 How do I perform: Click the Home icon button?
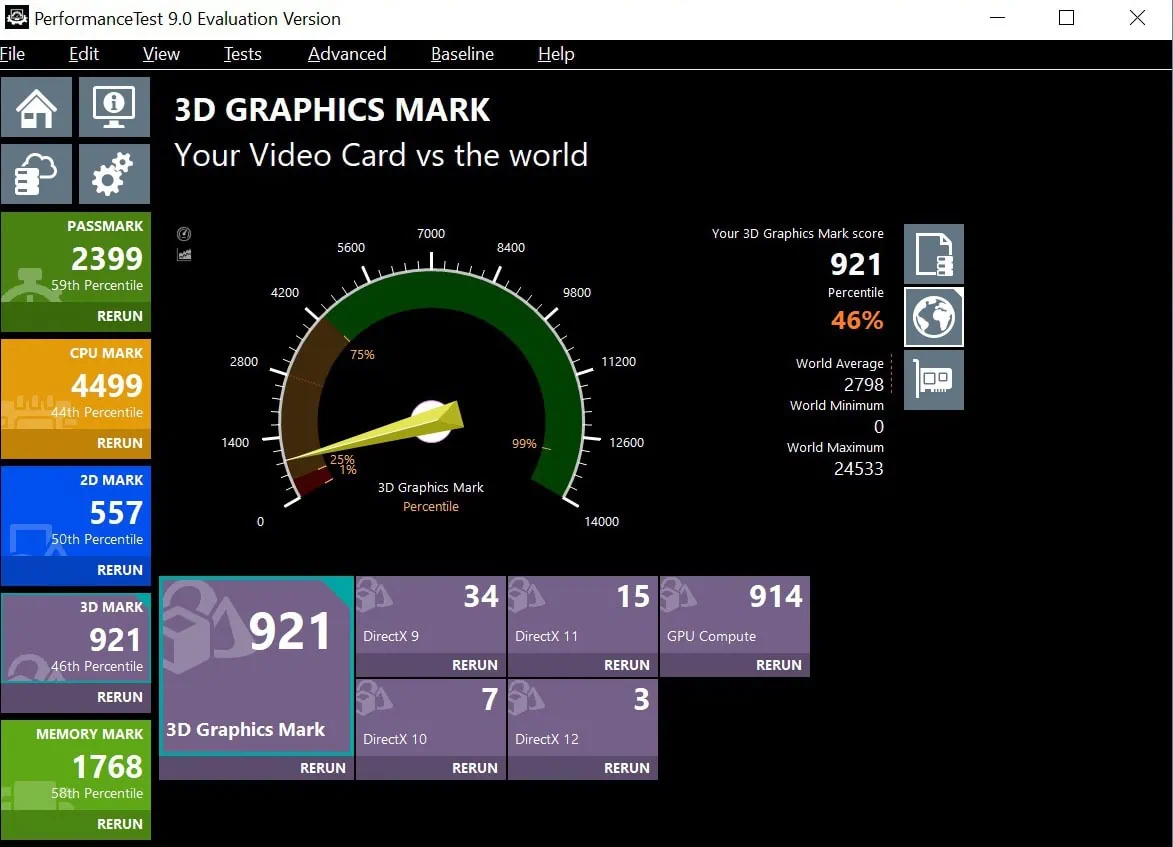[36, 107]
